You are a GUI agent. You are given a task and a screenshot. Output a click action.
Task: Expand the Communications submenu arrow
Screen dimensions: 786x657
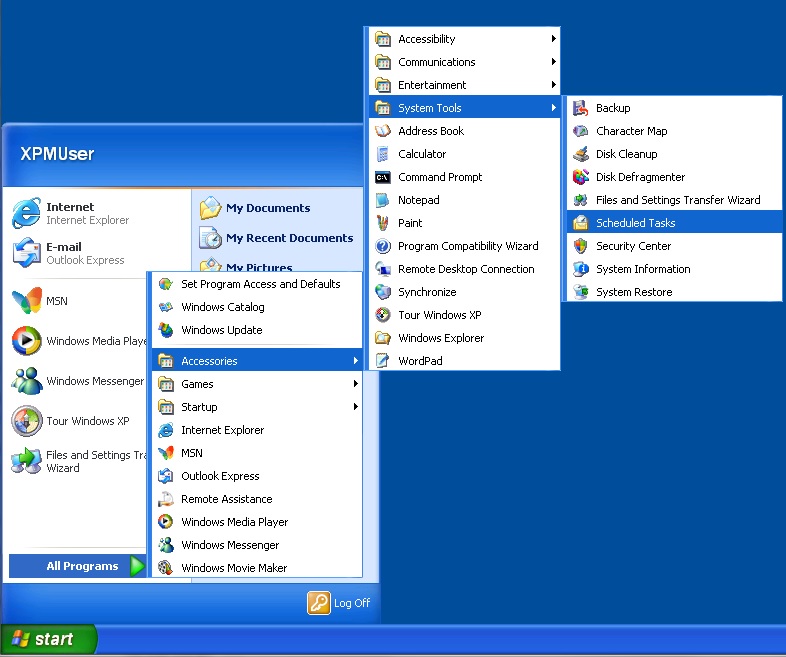(x=553, y=62)
